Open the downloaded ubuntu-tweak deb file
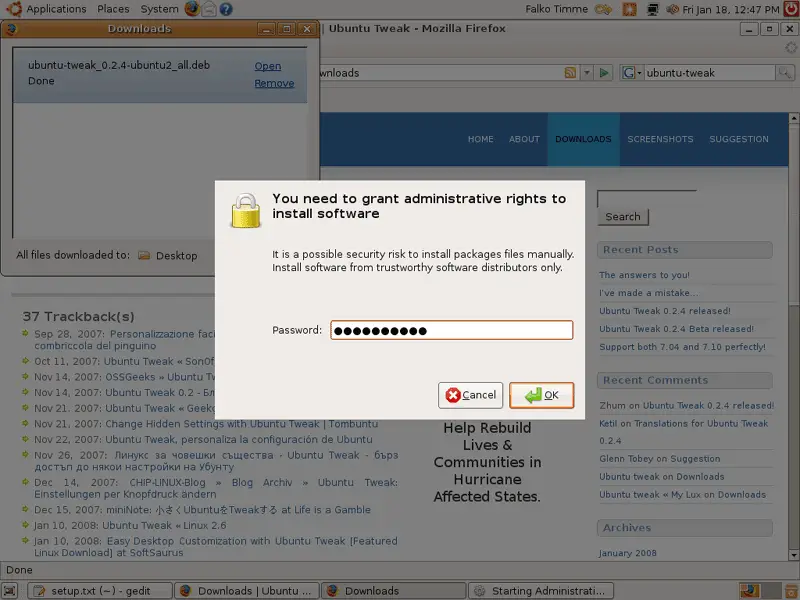The image size is (800, 600). [x=267, y=66]
